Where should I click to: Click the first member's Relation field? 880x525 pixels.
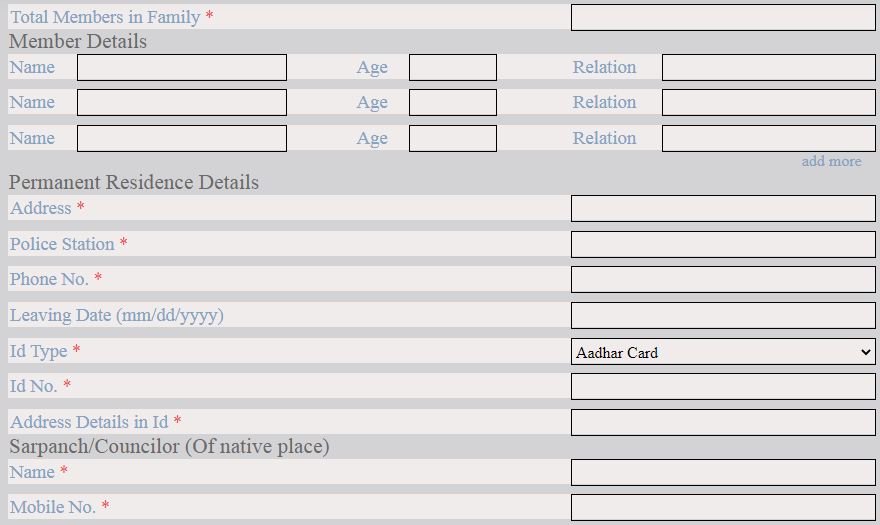[768, 67]
